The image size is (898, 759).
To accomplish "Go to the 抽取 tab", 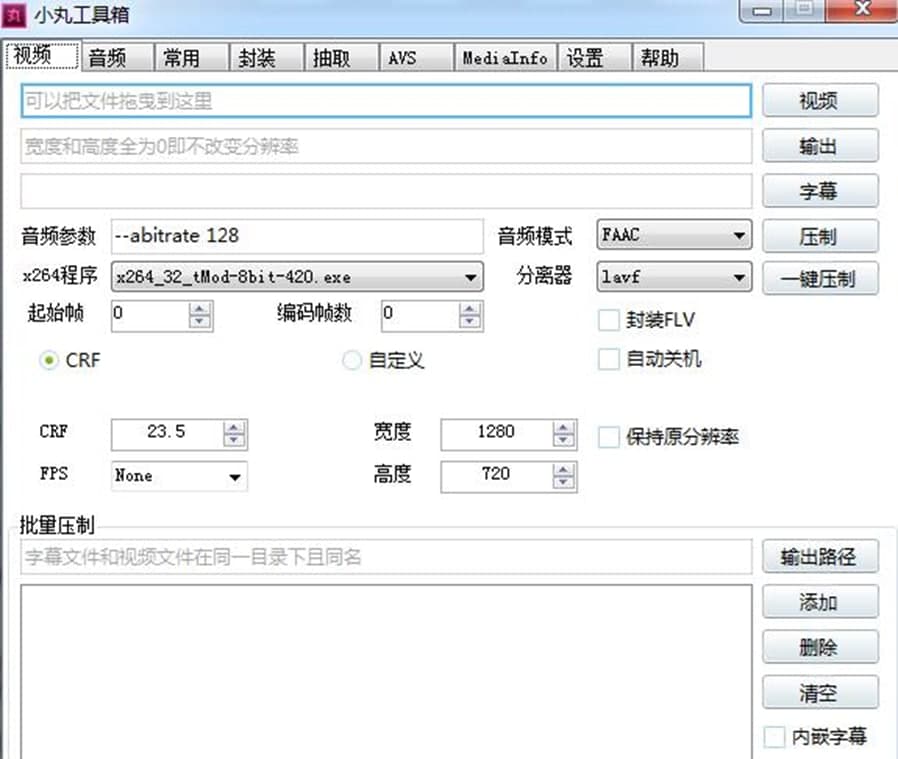I will click(342, 57).
